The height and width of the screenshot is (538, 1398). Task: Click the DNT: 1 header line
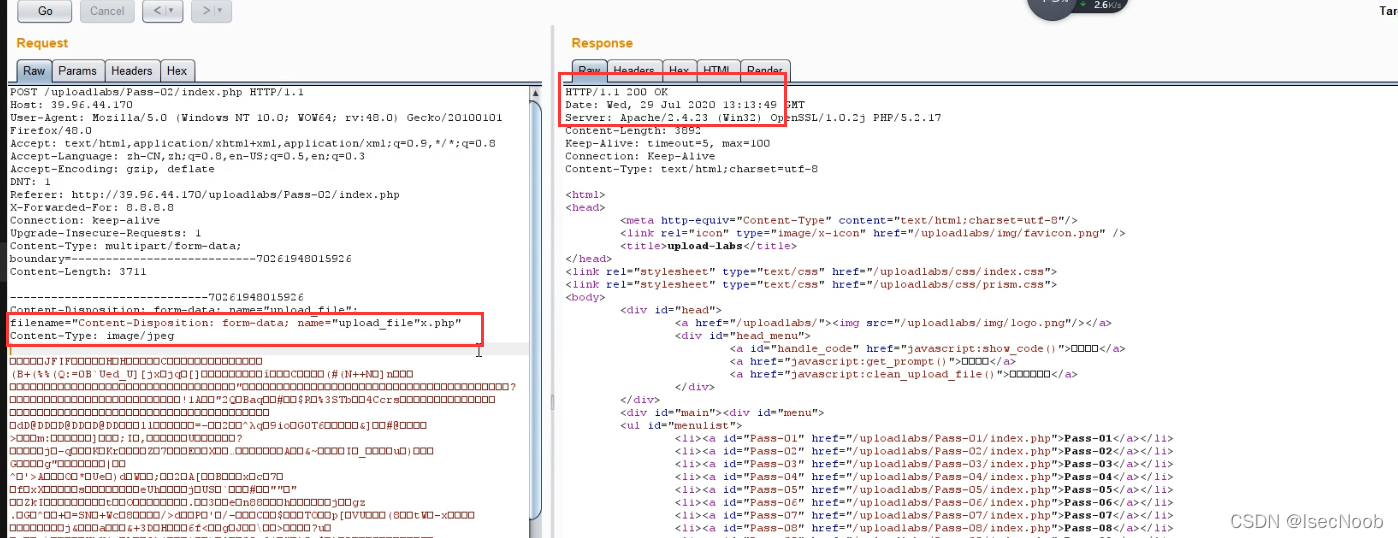(x=30, y=181)
